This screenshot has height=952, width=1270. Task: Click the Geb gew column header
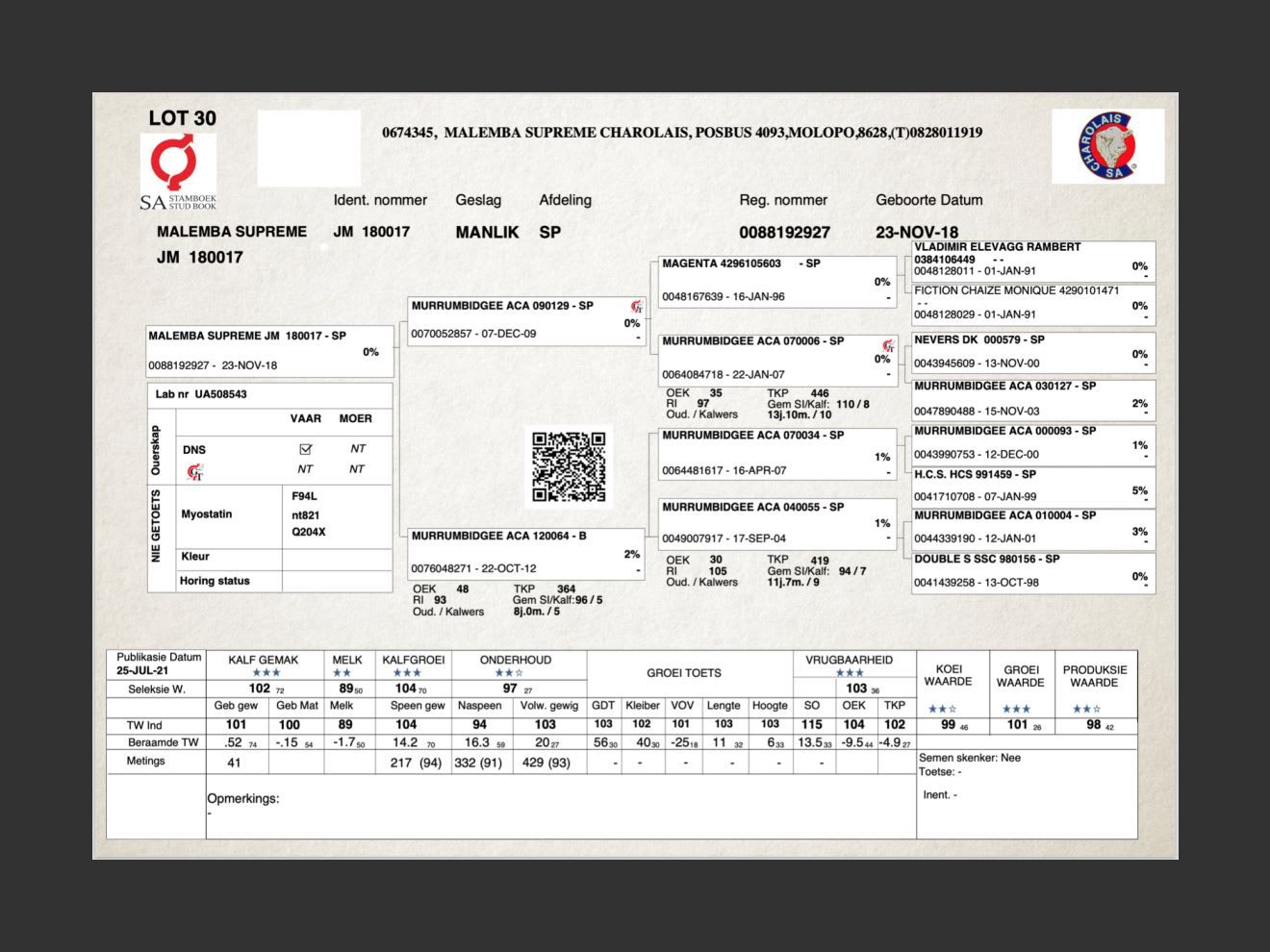tap(236, 706)
